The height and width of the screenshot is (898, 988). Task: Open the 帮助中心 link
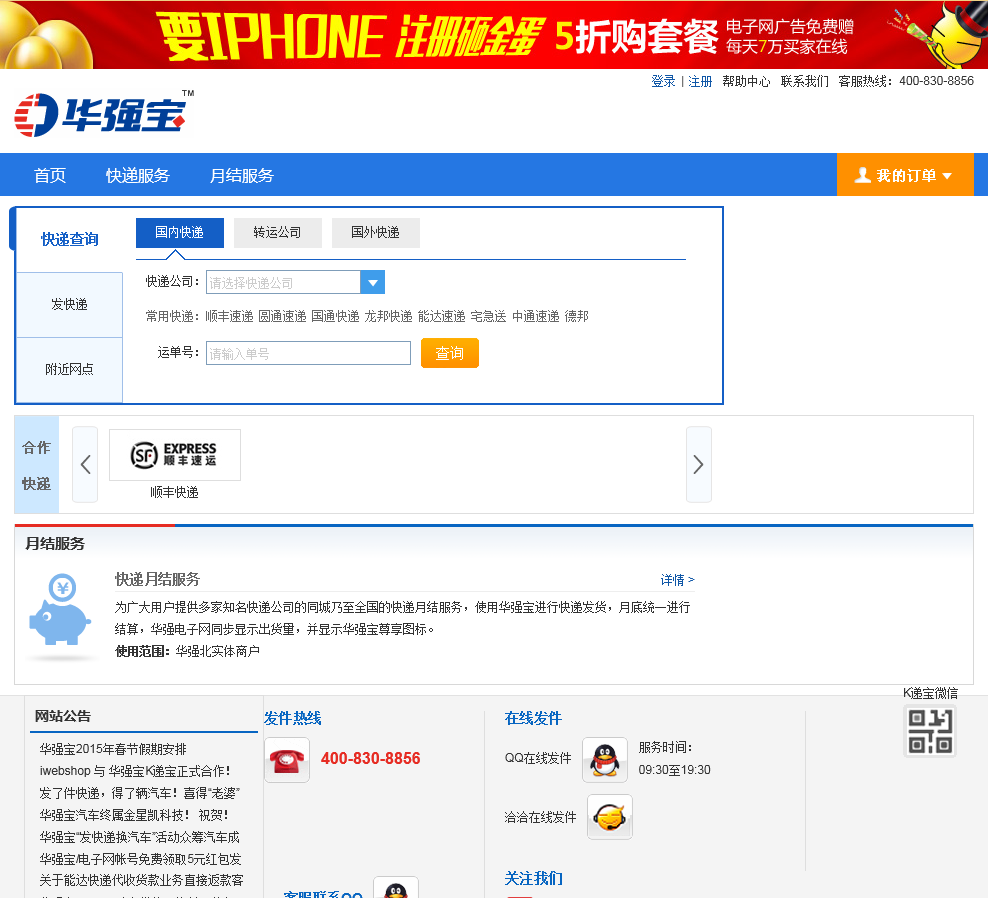[746, 81]
